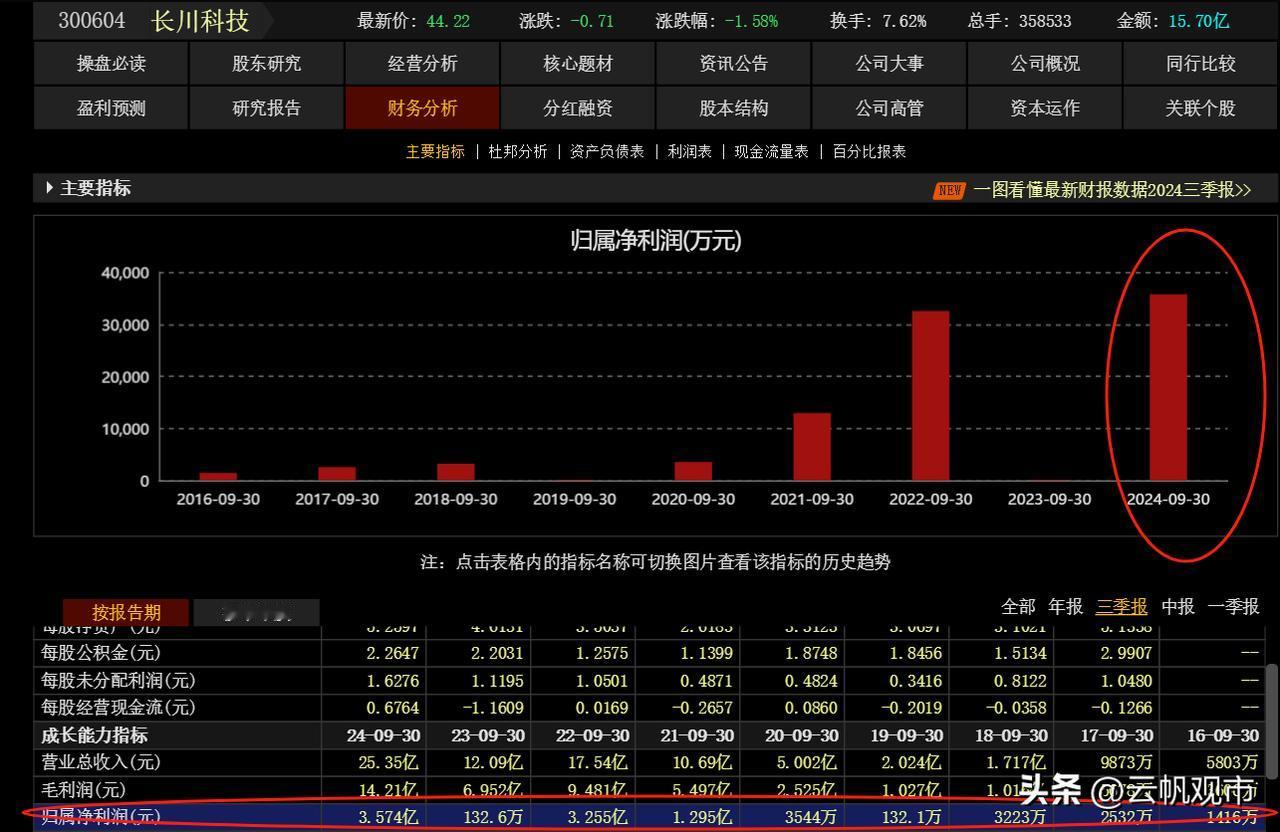Show 全部 report periods
Screen dimensions: 1280x832
(1018, 607)
